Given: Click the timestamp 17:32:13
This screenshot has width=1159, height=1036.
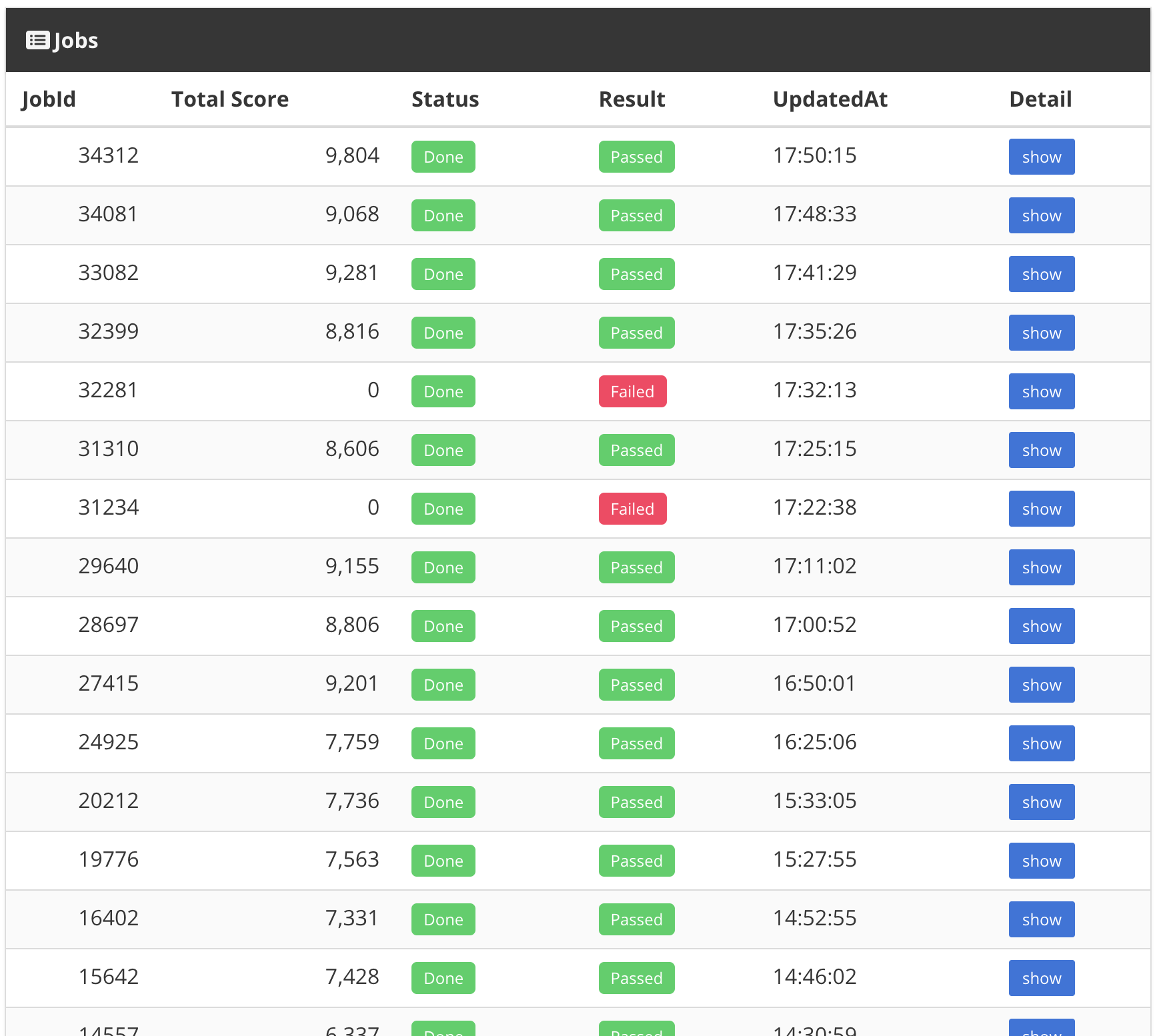Looking at the screenshot, I should coord(815,390).
